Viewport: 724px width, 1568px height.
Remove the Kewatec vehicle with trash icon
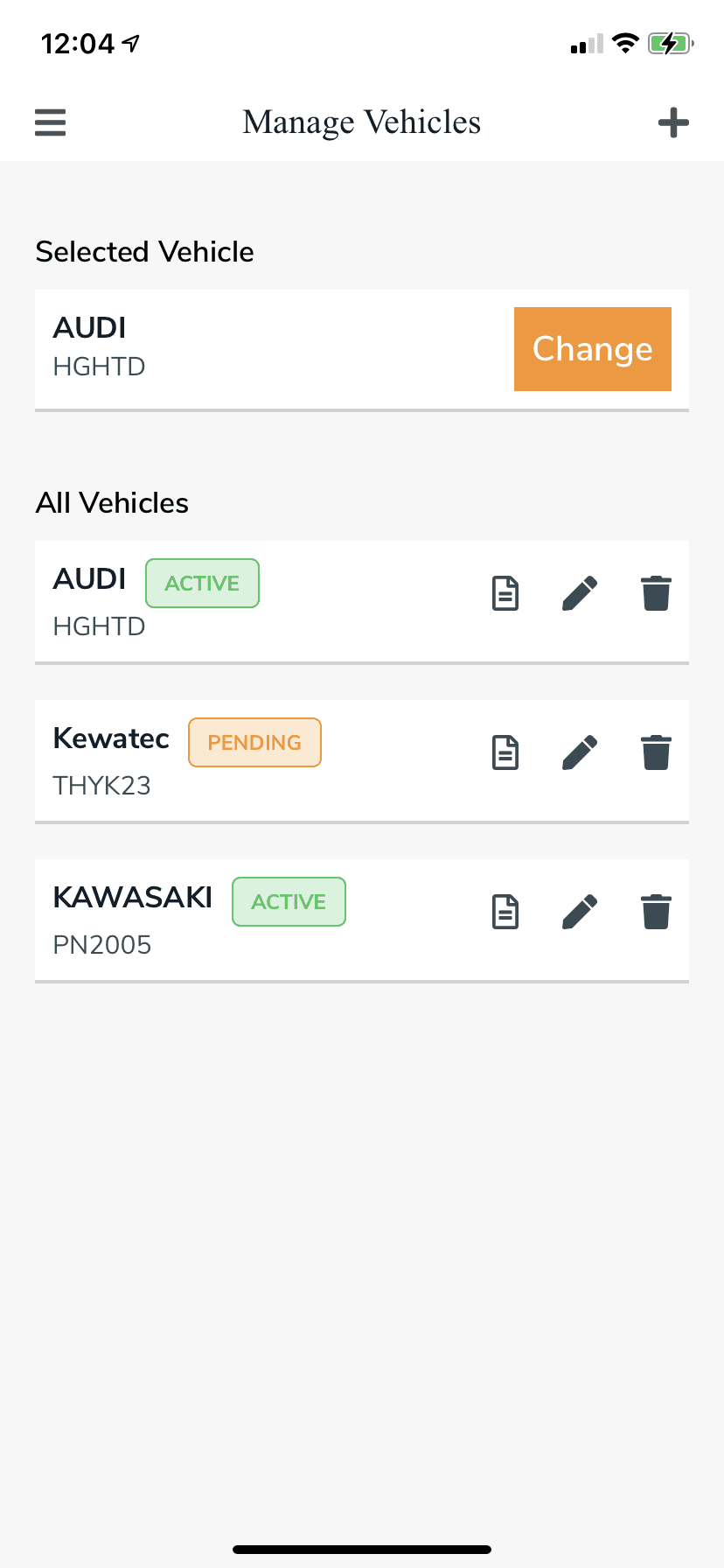656,752
